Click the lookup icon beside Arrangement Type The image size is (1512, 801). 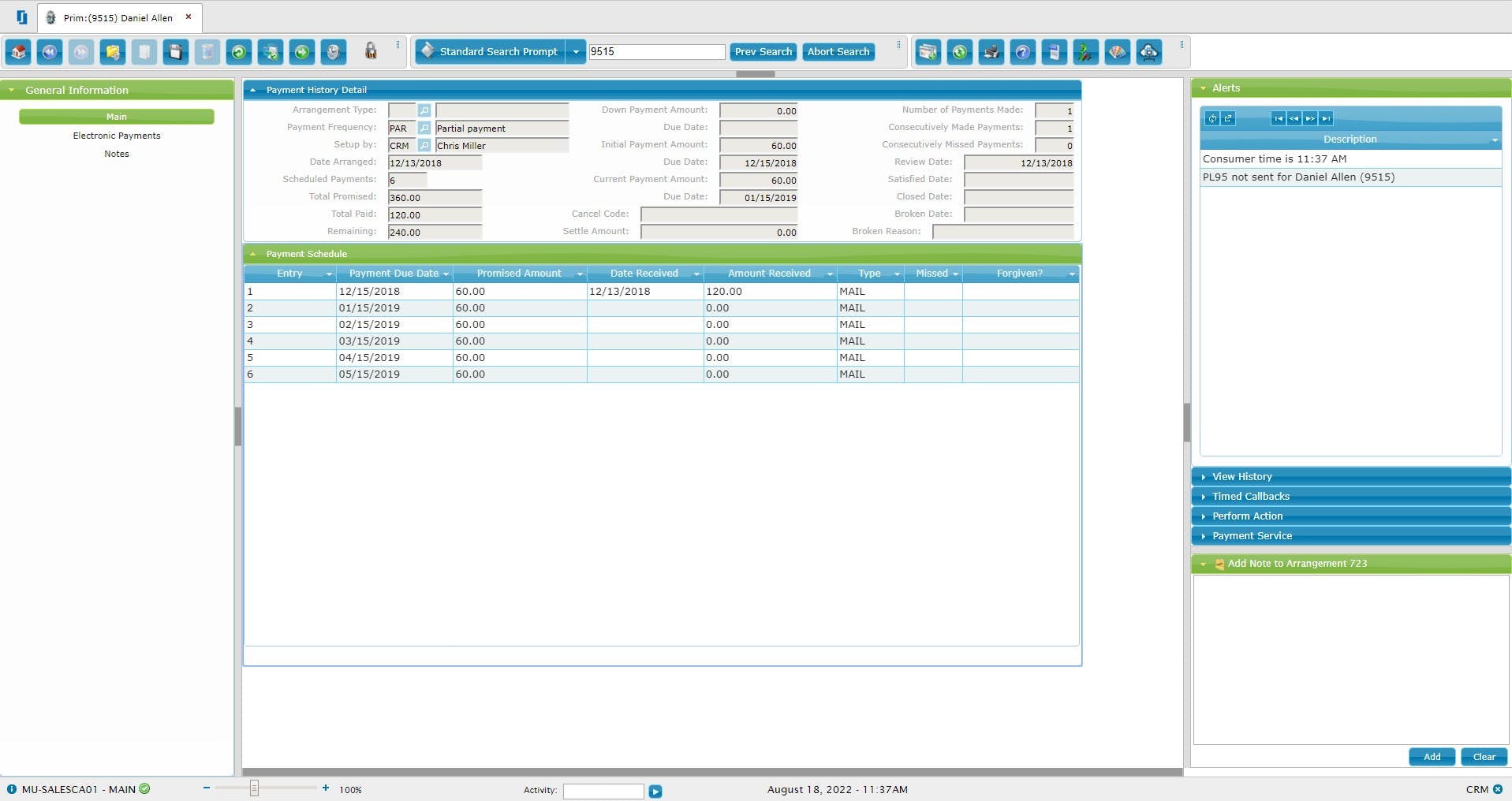424,110
